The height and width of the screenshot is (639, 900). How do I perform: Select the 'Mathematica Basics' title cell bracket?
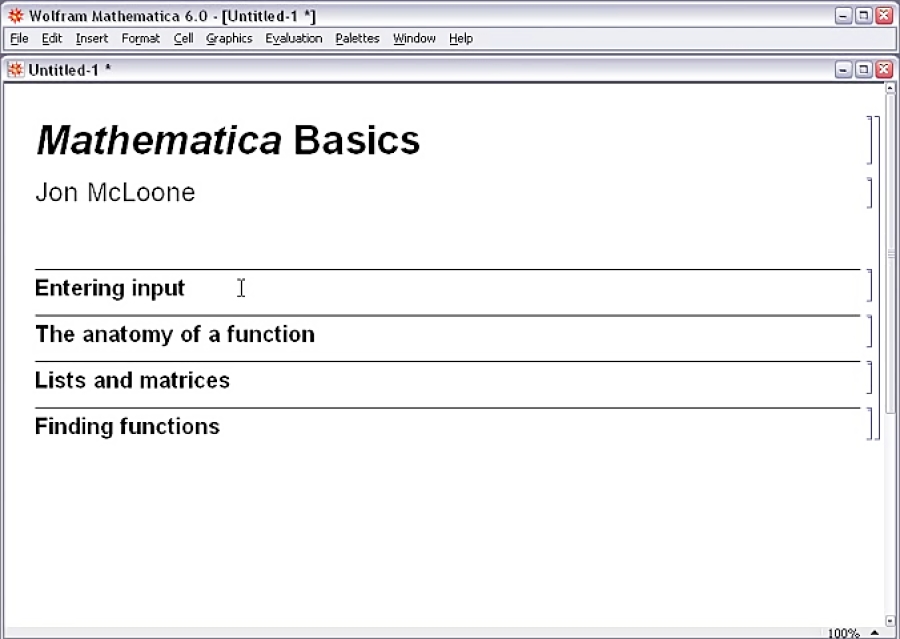869,140
